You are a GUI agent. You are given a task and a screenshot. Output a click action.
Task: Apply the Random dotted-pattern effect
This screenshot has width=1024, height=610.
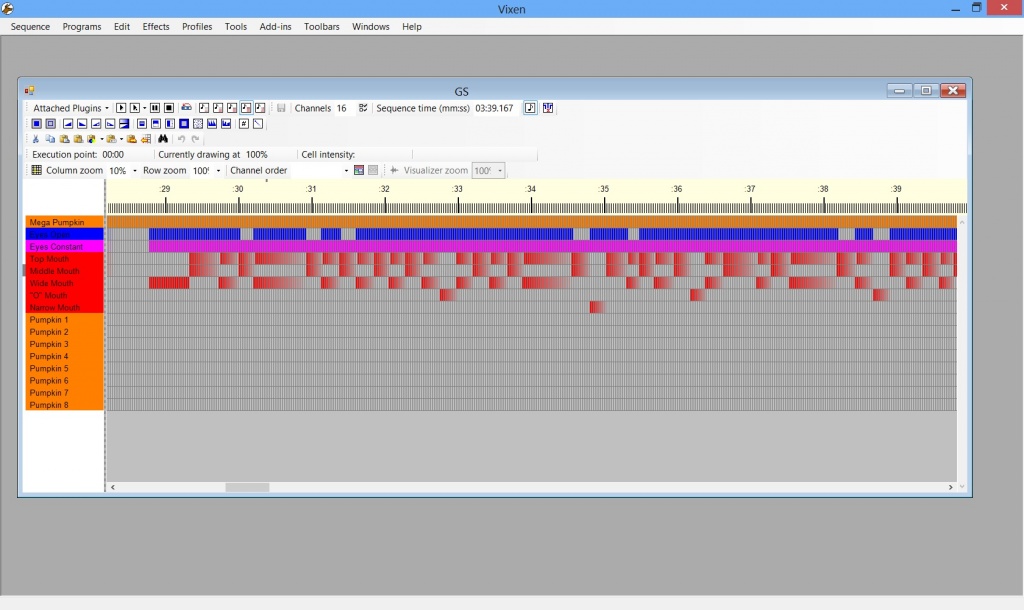(x=198, y=123)
